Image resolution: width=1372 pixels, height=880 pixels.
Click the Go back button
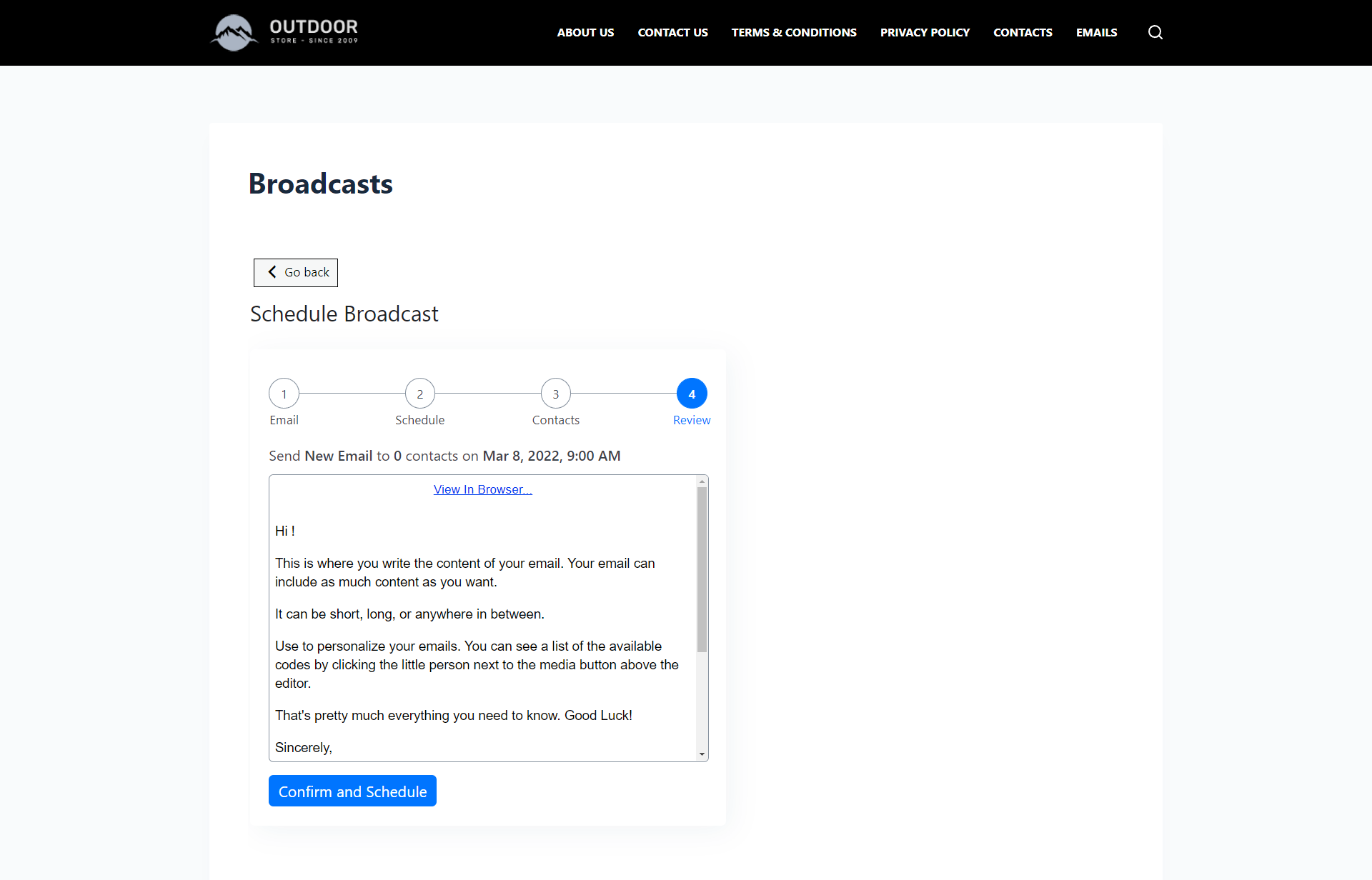295,271
